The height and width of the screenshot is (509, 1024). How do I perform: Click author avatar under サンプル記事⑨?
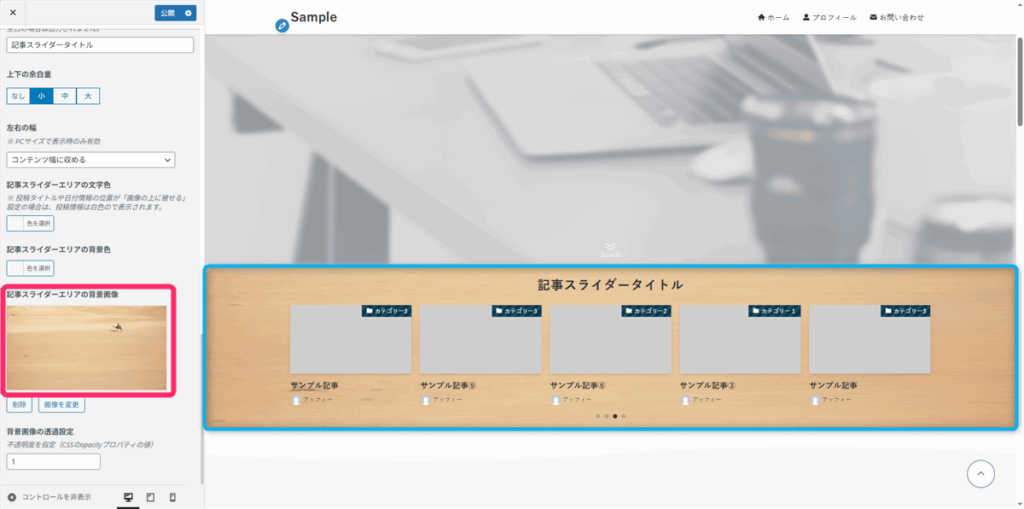pos(426,400)
